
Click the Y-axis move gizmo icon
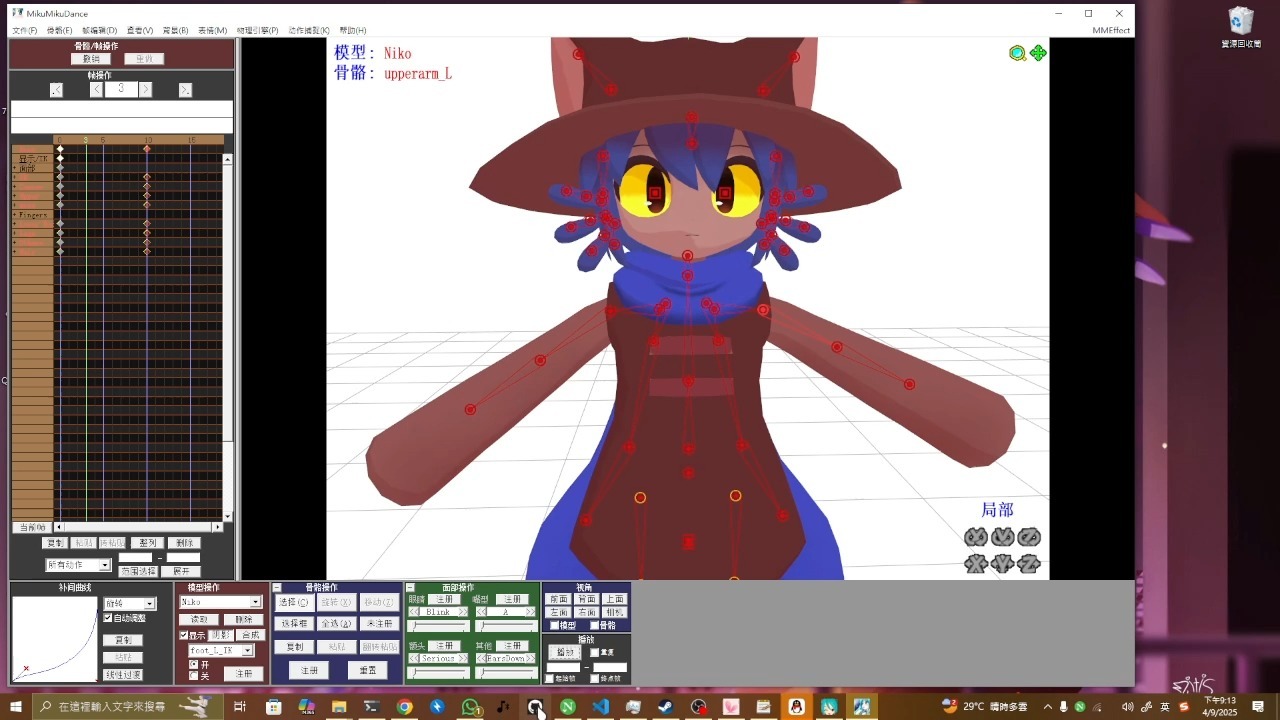[1003, 563]
